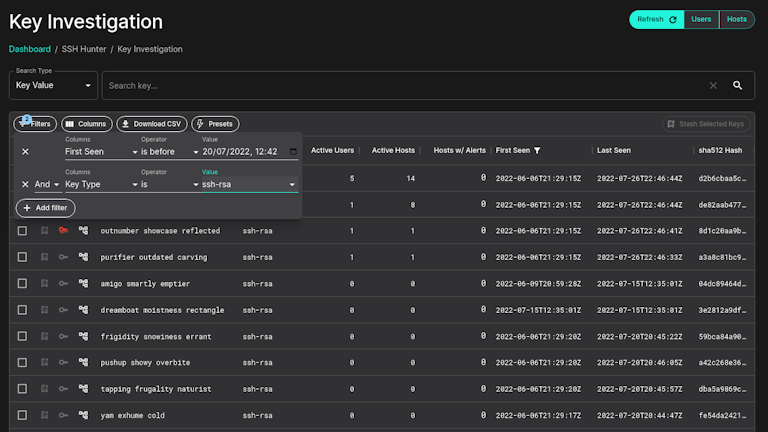
Task: Switch to the Hosts view
Action: tap(737, 20)
